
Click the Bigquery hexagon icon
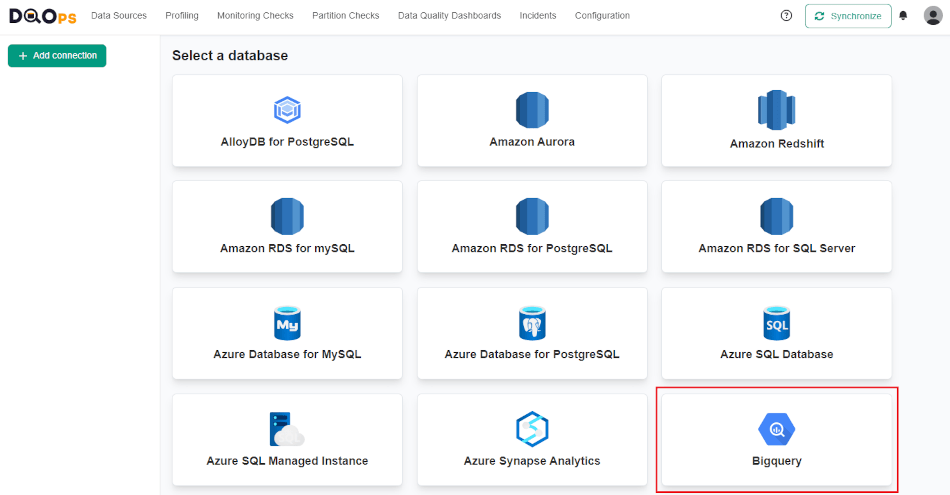tap(777, 429)
